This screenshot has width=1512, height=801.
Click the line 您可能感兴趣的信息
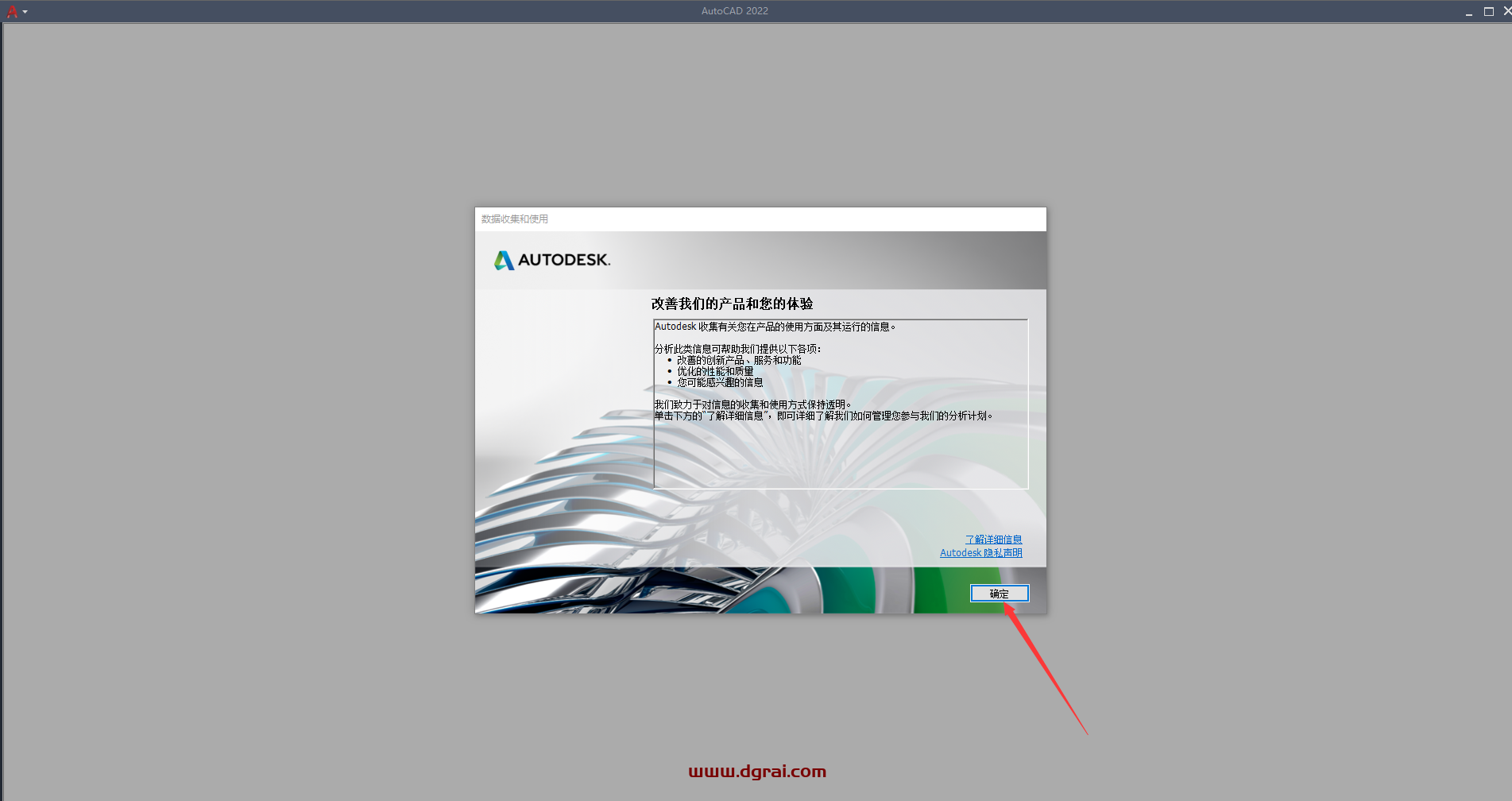(720, 382)
